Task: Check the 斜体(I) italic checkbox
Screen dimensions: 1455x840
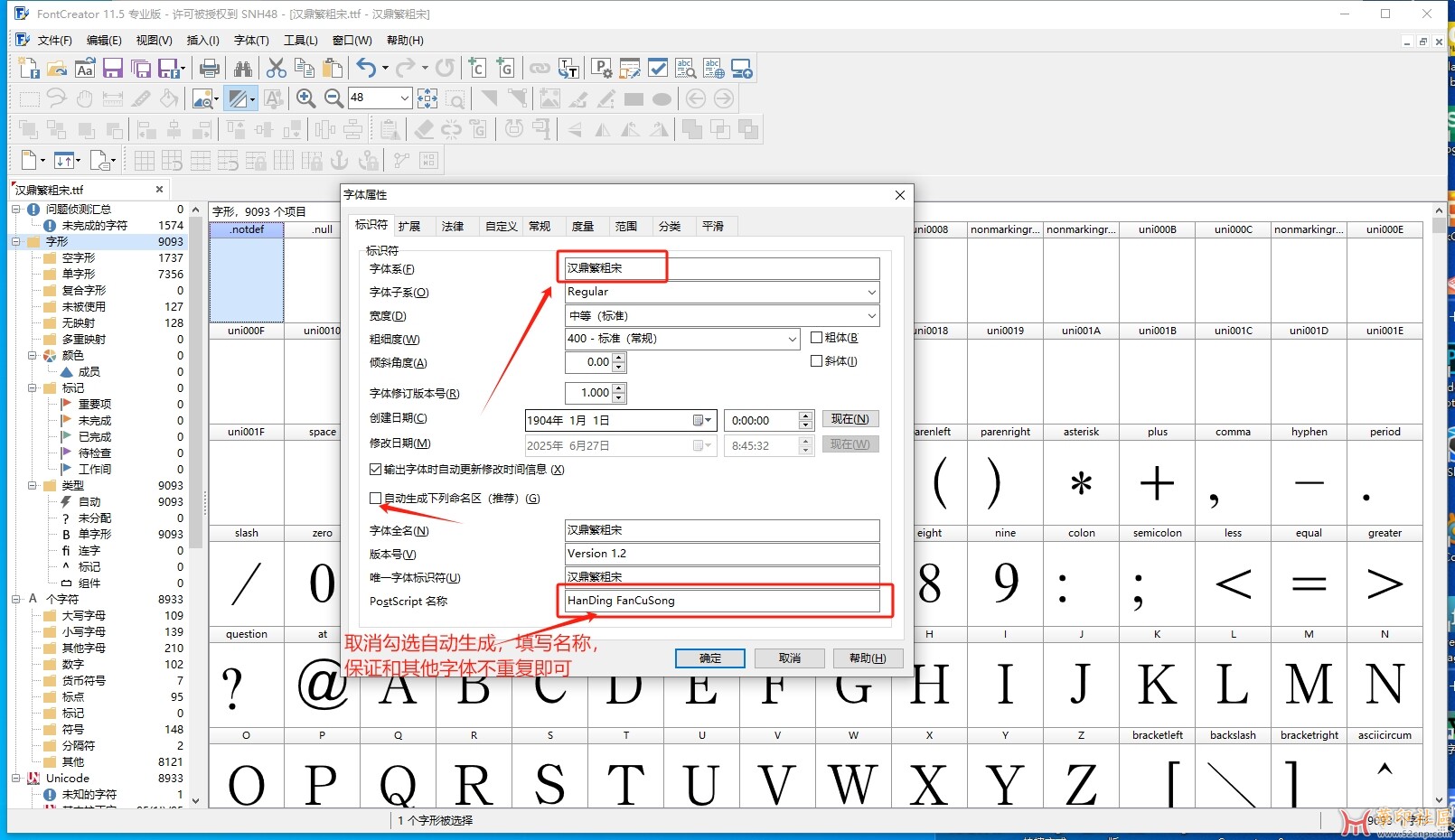Action: [817, 361]
